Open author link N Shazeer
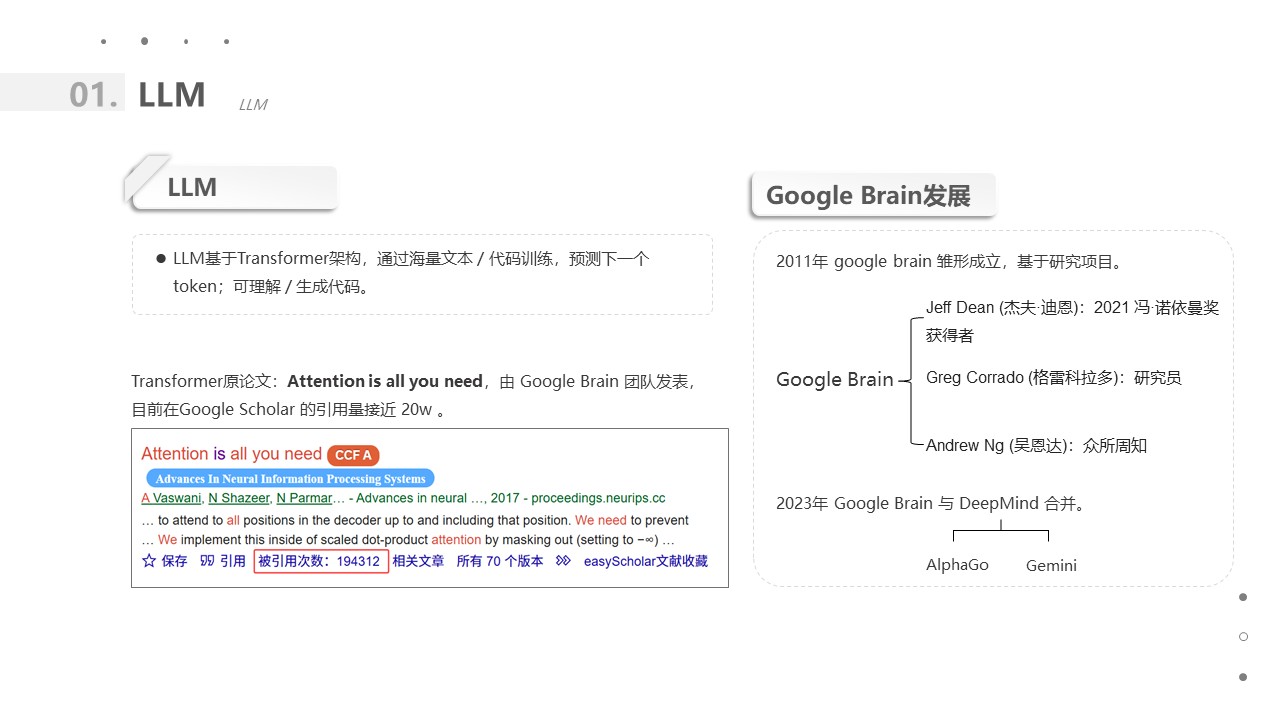 click(238, 498)
